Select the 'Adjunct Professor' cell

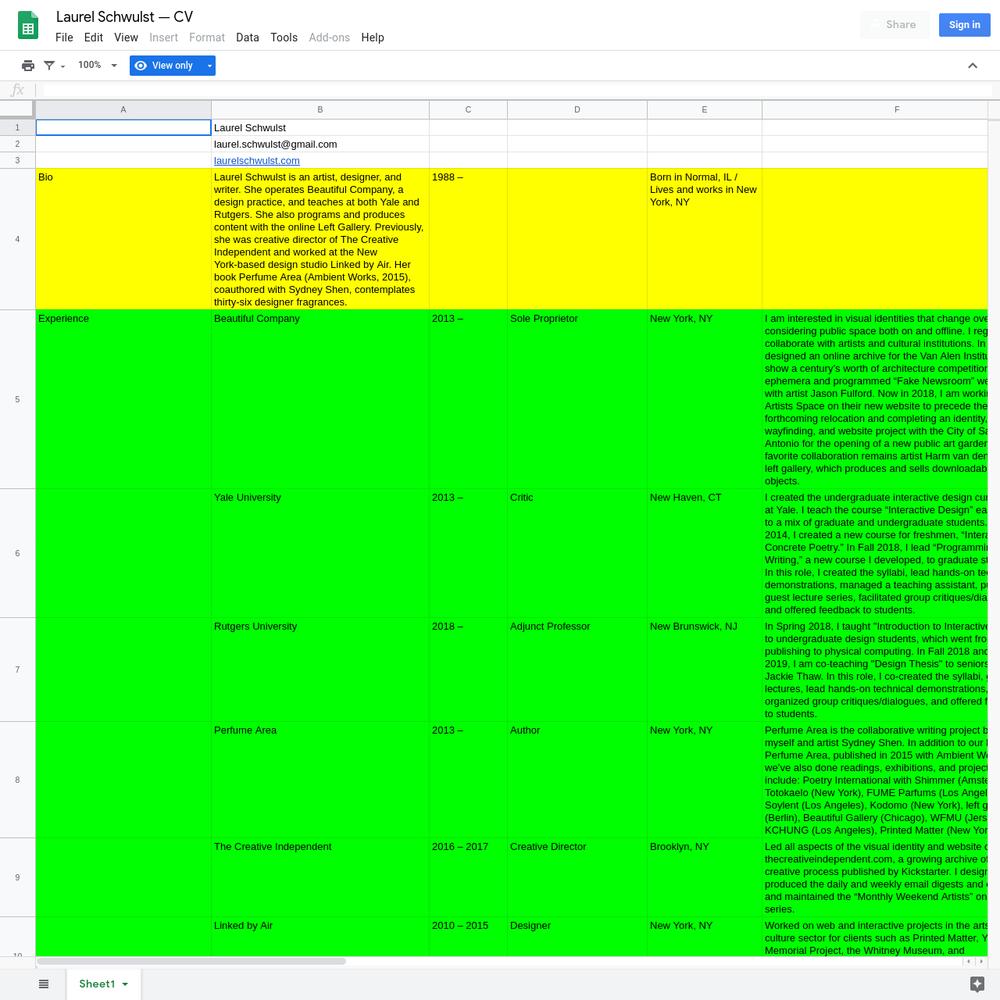tap(577, 670)
